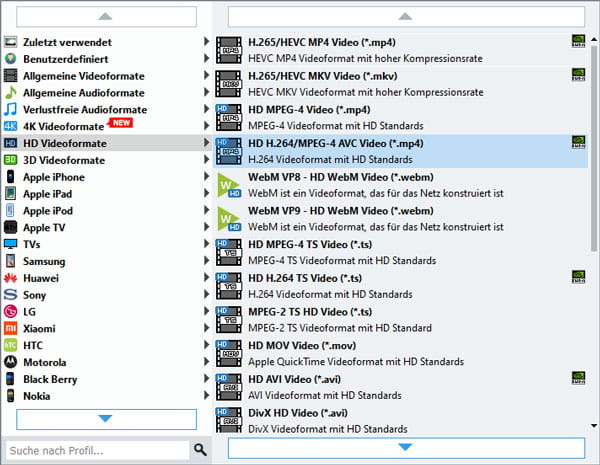600x465 pixels.
Task: Select HD H.264 TS Video (*.ts)
Action: [x=401, y=286]
